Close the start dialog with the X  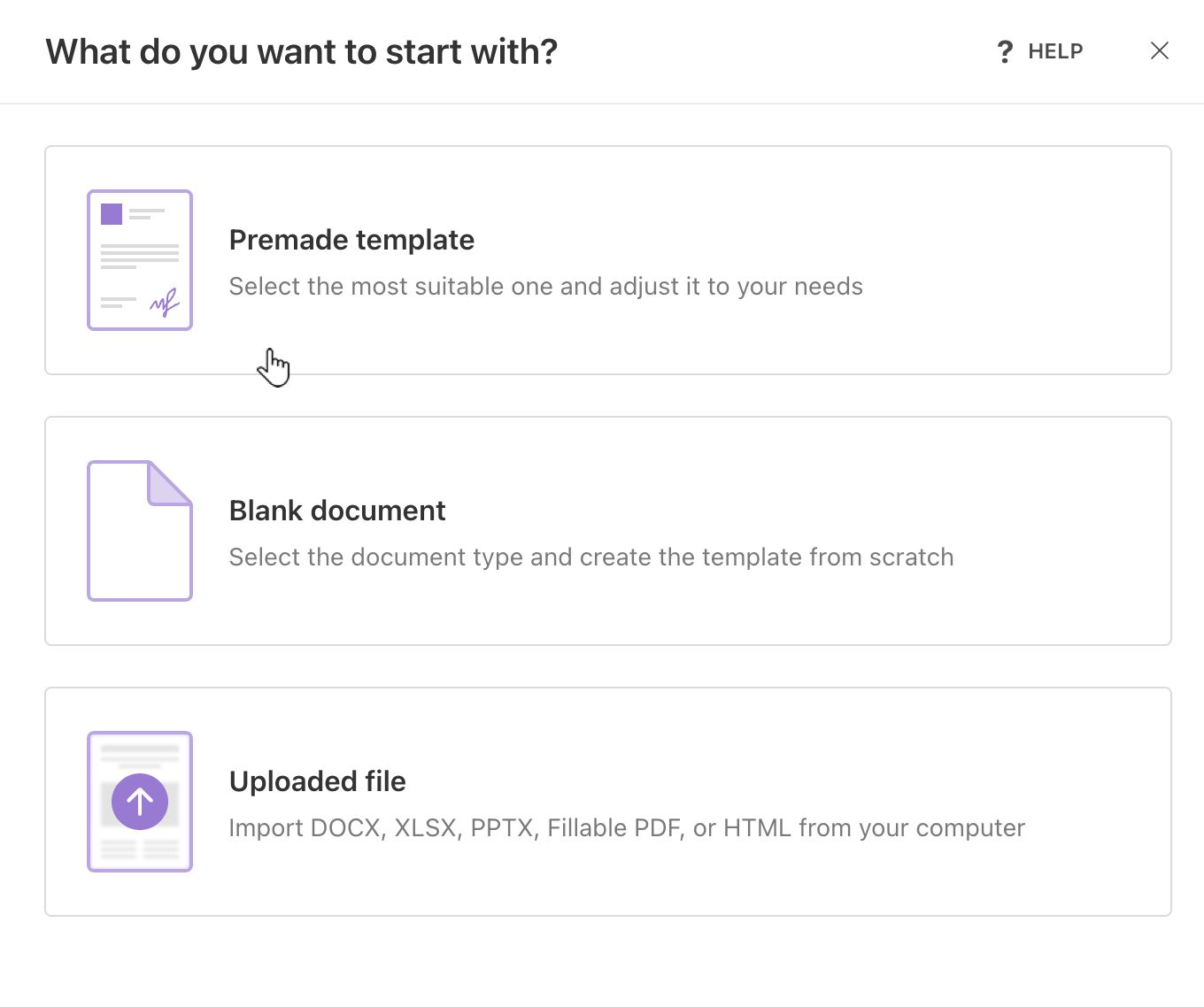tap(1160, 50)
